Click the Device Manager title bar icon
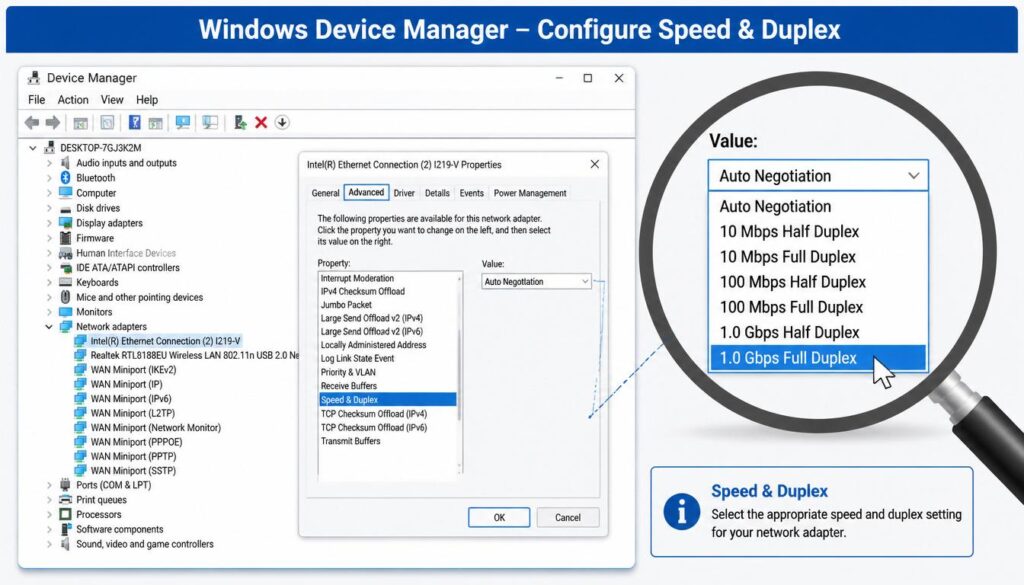This screenshot has width=1024, height=585. click(x=33, y=78)
